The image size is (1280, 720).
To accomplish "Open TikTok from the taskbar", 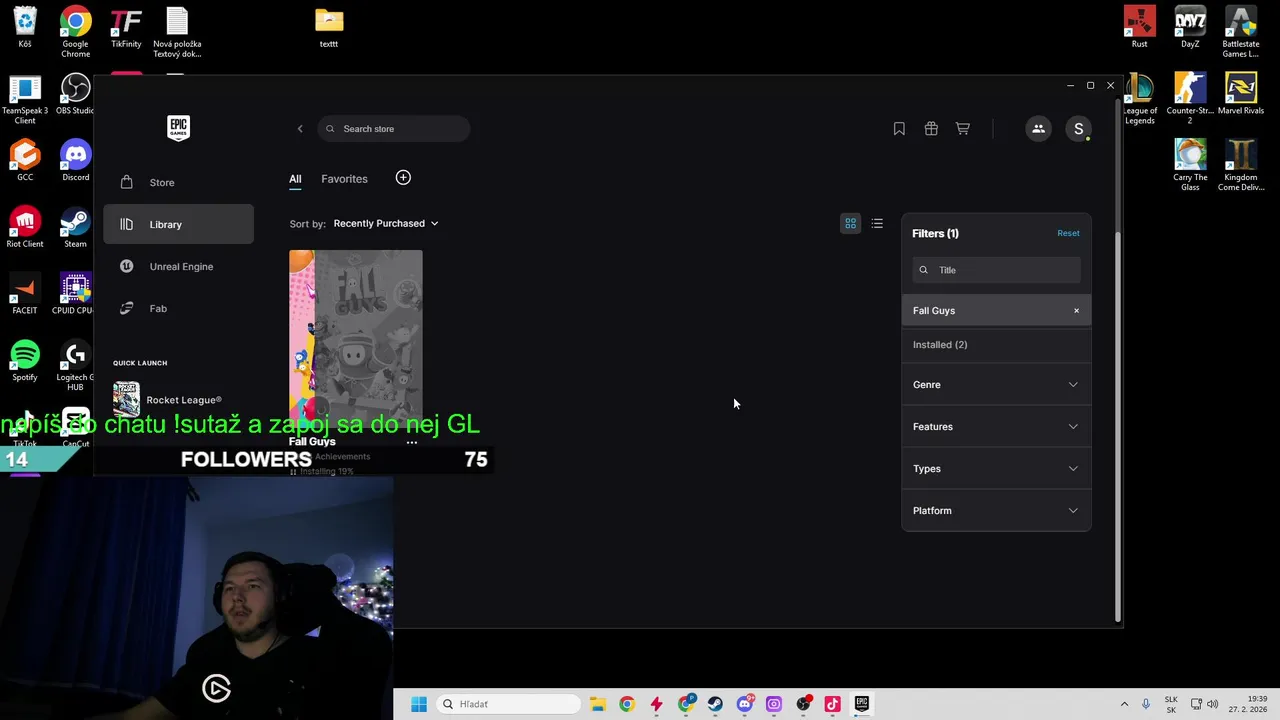I will pos(832,704).
